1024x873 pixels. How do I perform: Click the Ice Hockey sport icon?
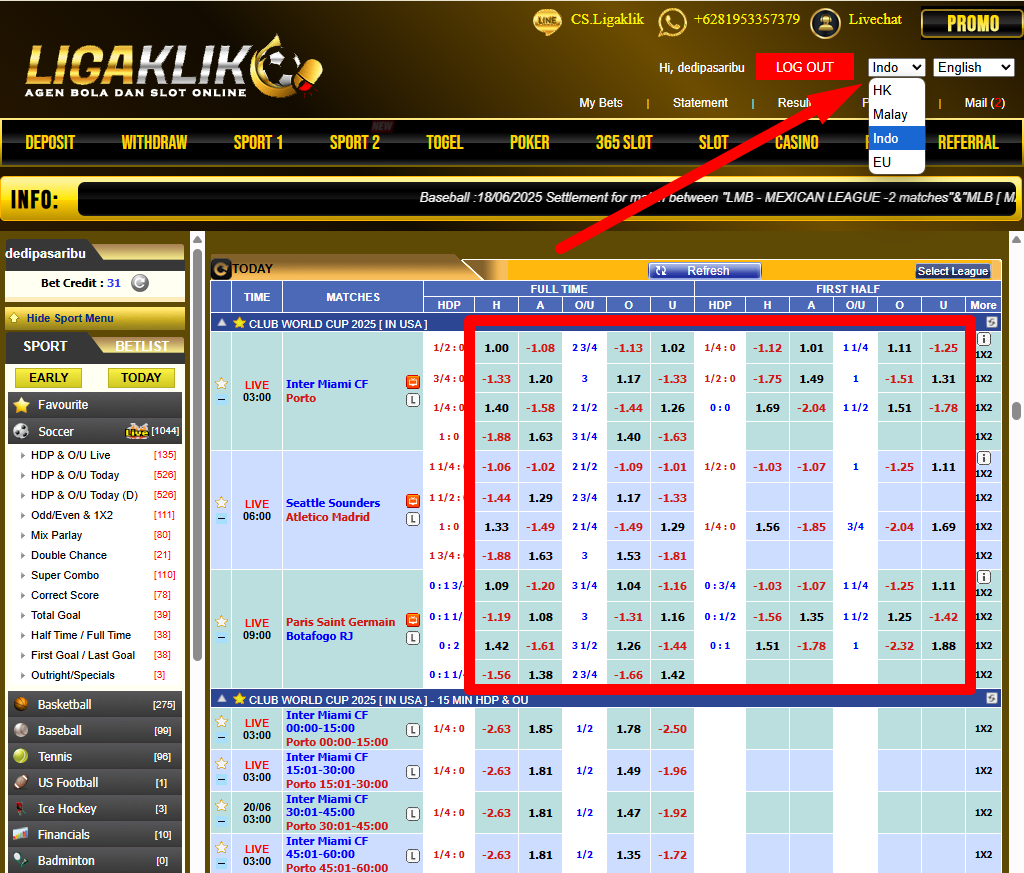(22, 808)
